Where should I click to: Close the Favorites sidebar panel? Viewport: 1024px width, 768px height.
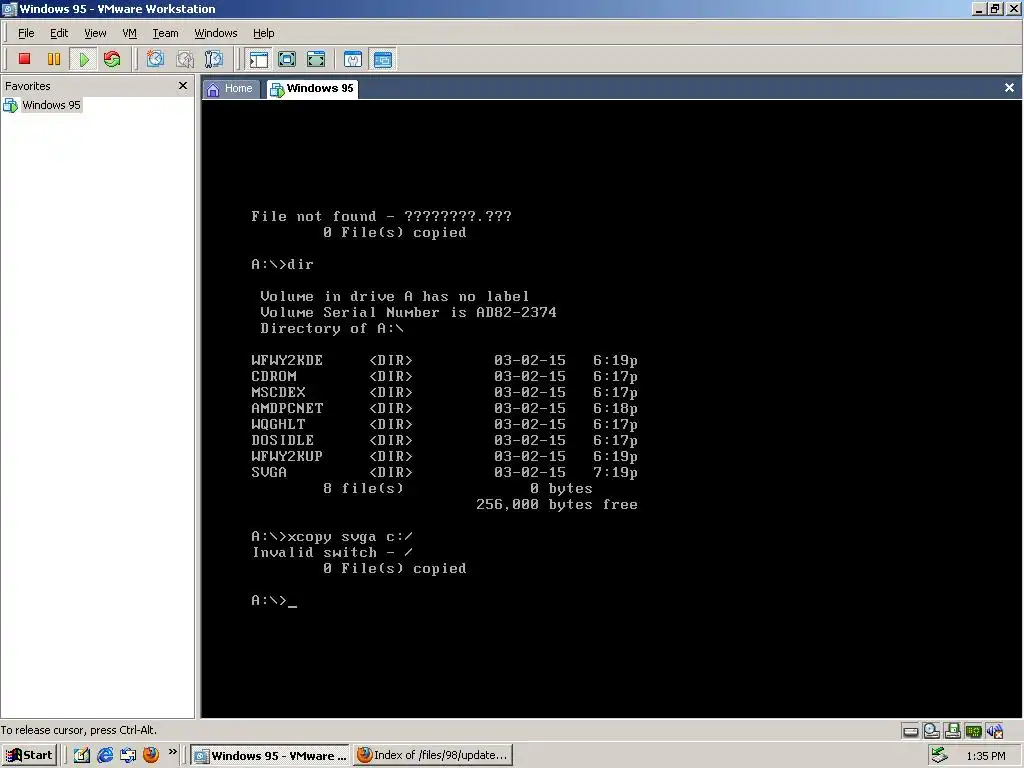click(x=183, y=86)
